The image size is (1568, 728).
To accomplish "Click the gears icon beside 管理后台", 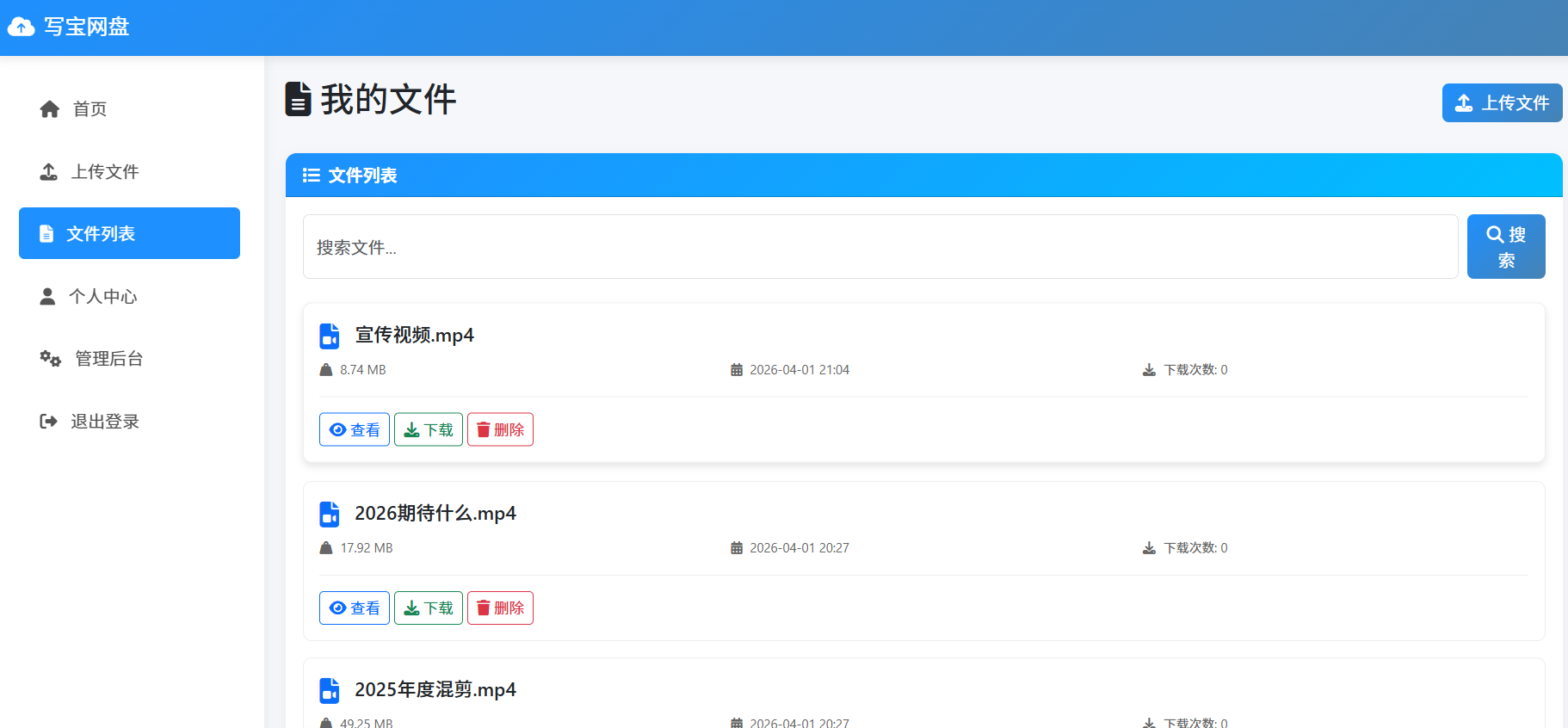I will 51,359.
